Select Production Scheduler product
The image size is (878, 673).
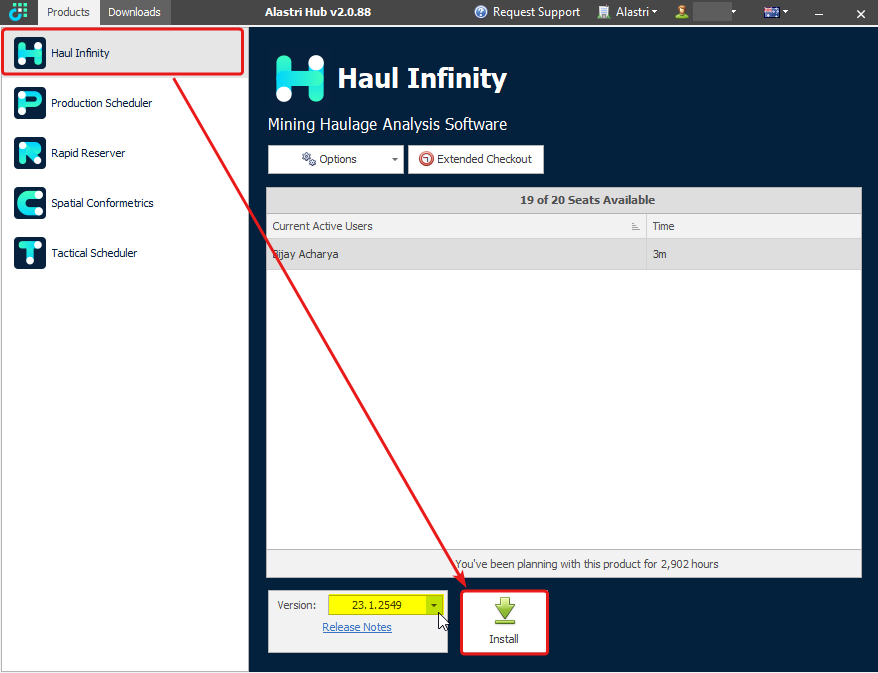point(123,103)
